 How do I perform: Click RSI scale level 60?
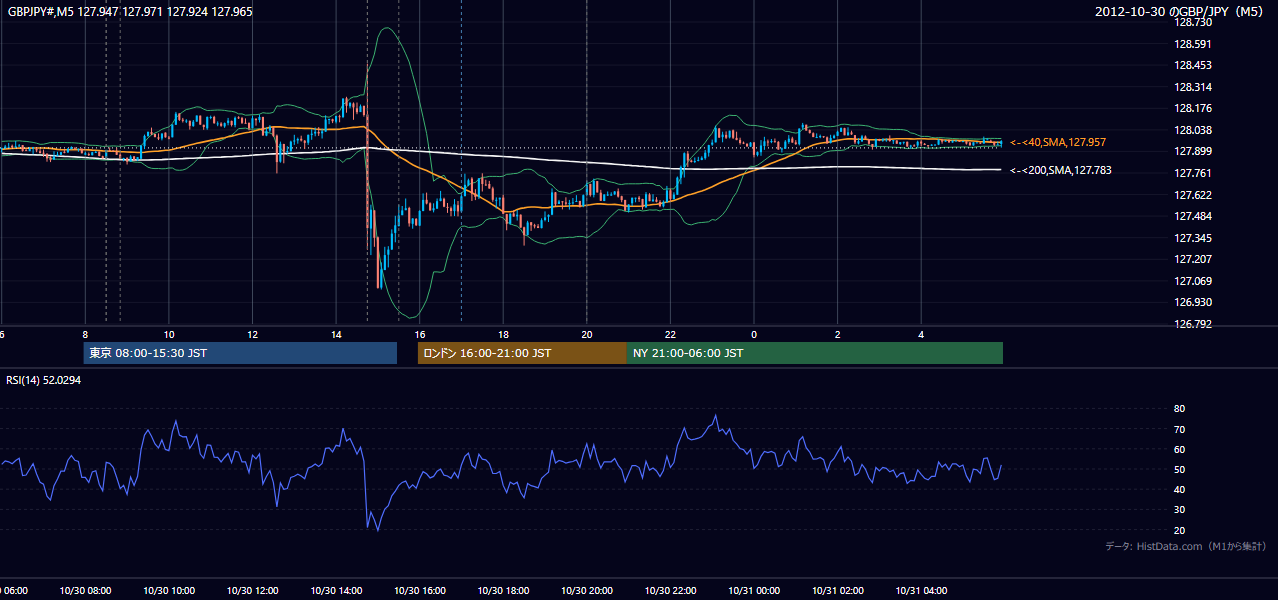pyautogui.click(x=1180, y=449)
